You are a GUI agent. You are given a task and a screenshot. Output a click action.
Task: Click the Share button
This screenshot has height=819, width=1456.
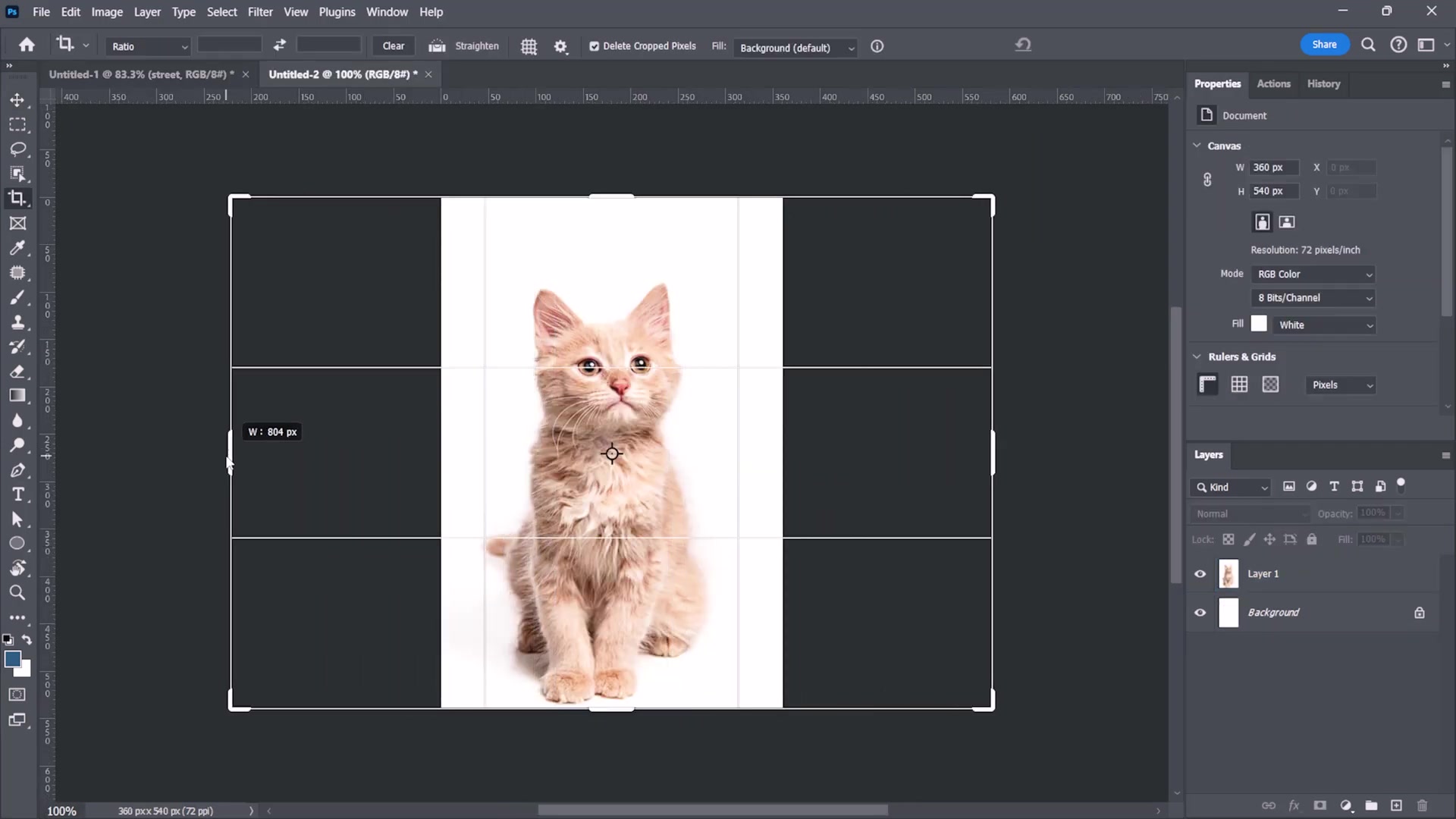pyautogui.click(x=1324, y=44)
